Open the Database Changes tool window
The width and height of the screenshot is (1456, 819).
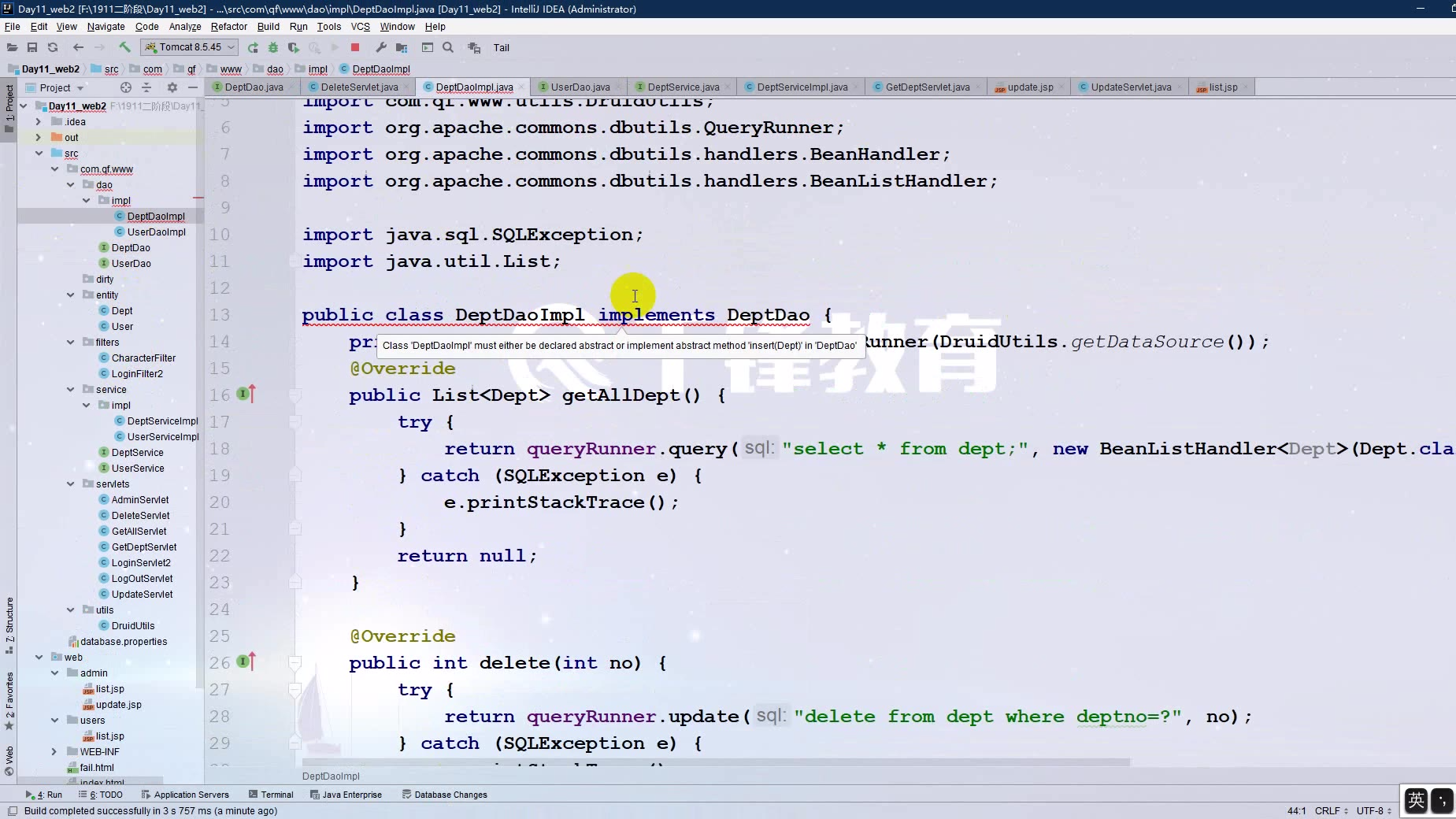[445, 795]
